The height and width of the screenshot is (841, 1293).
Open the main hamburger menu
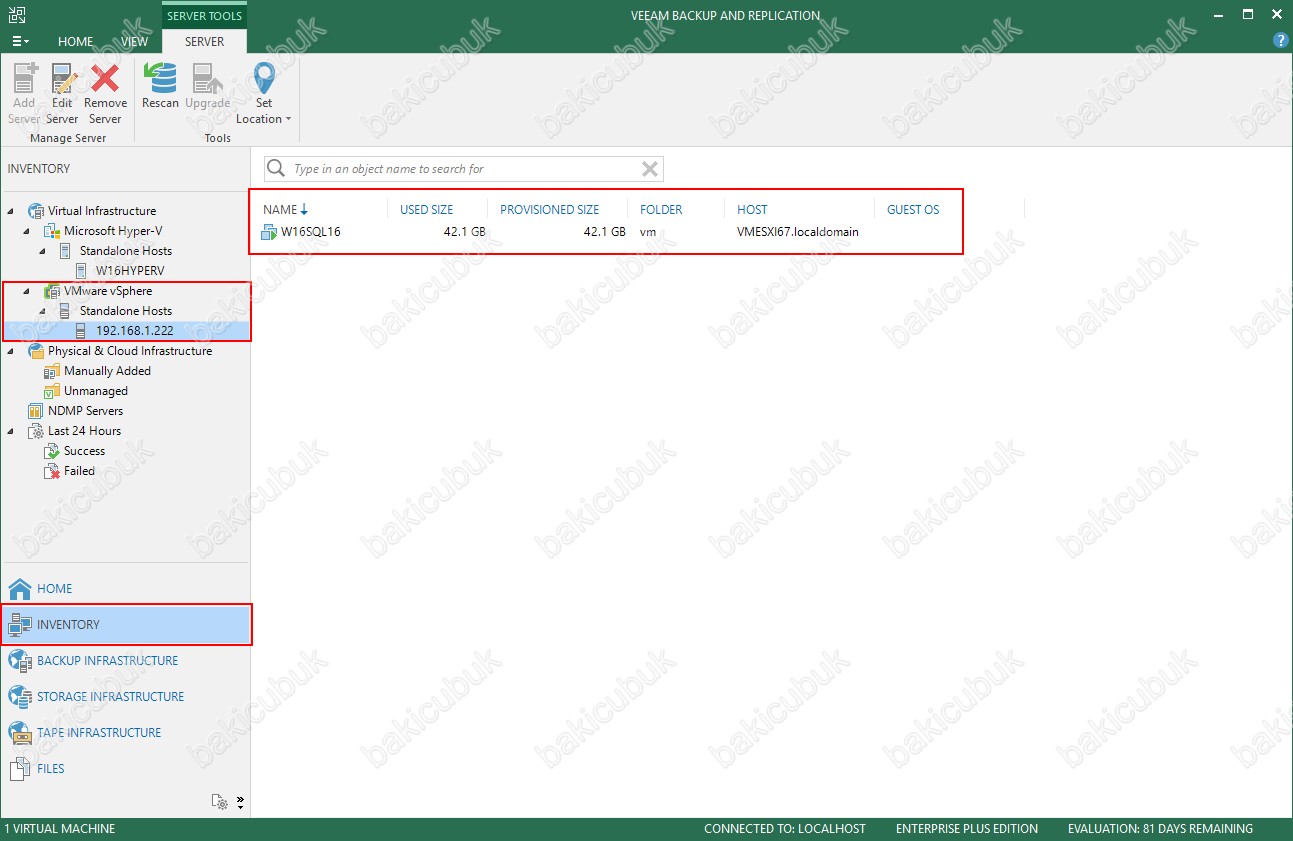pos(20,42)
